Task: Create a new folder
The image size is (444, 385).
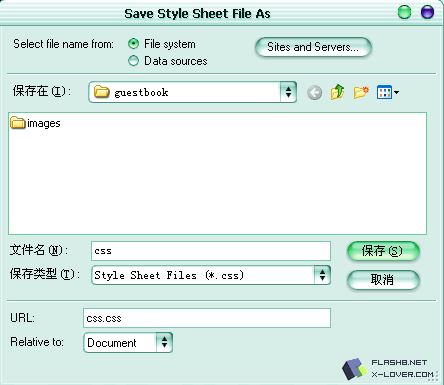Action: 361,92
